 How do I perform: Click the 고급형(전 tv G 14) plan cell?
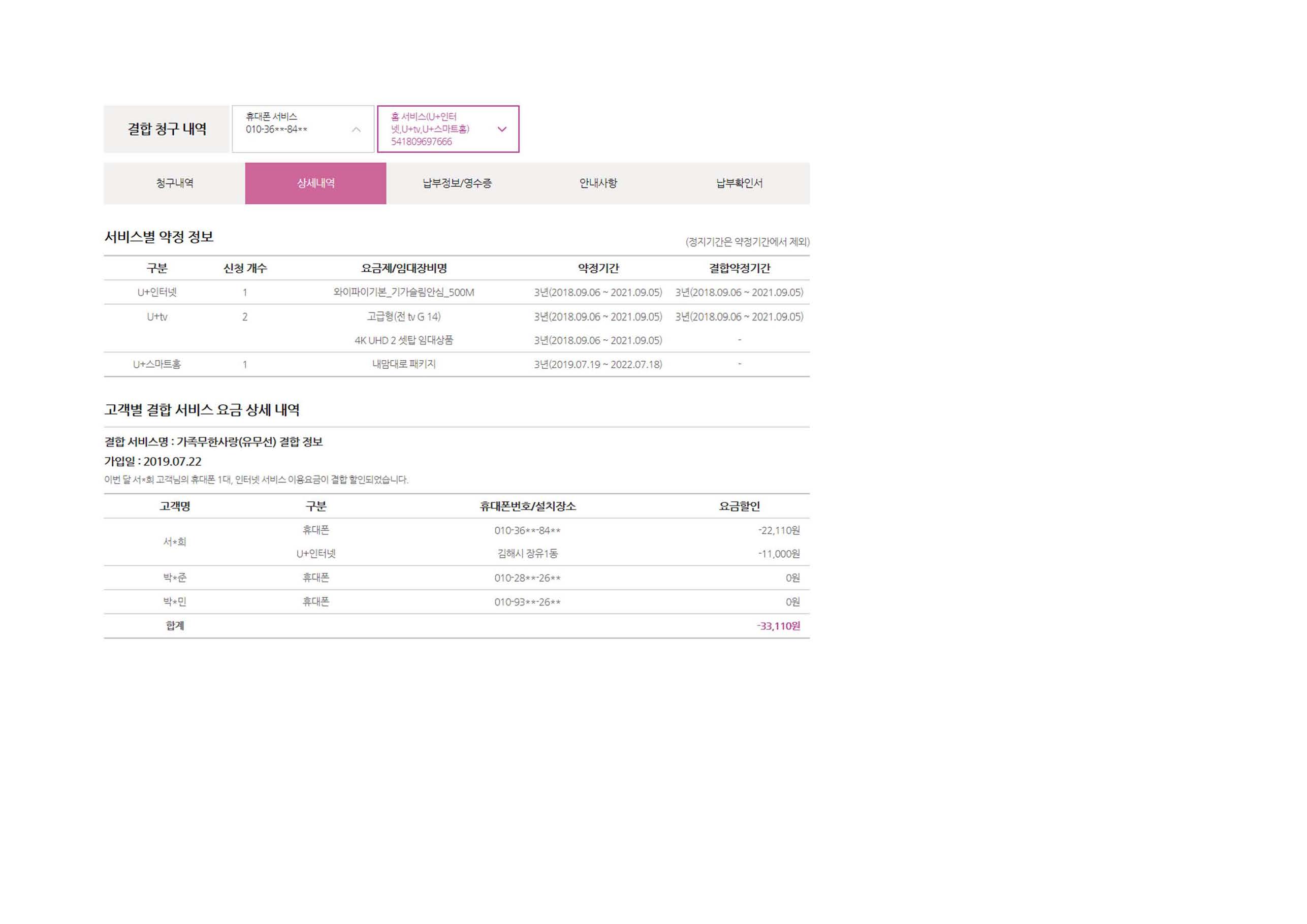click(404, 317)
